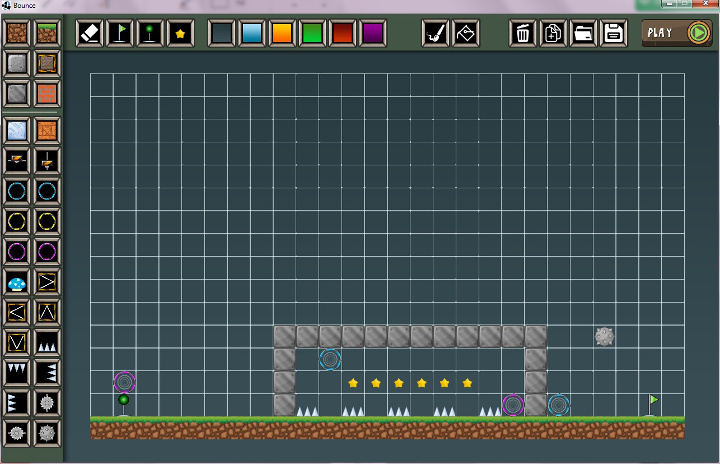Save the level with floppy disk icon
The height and width of the screenshot is (464, 720).
coord(613,33)
